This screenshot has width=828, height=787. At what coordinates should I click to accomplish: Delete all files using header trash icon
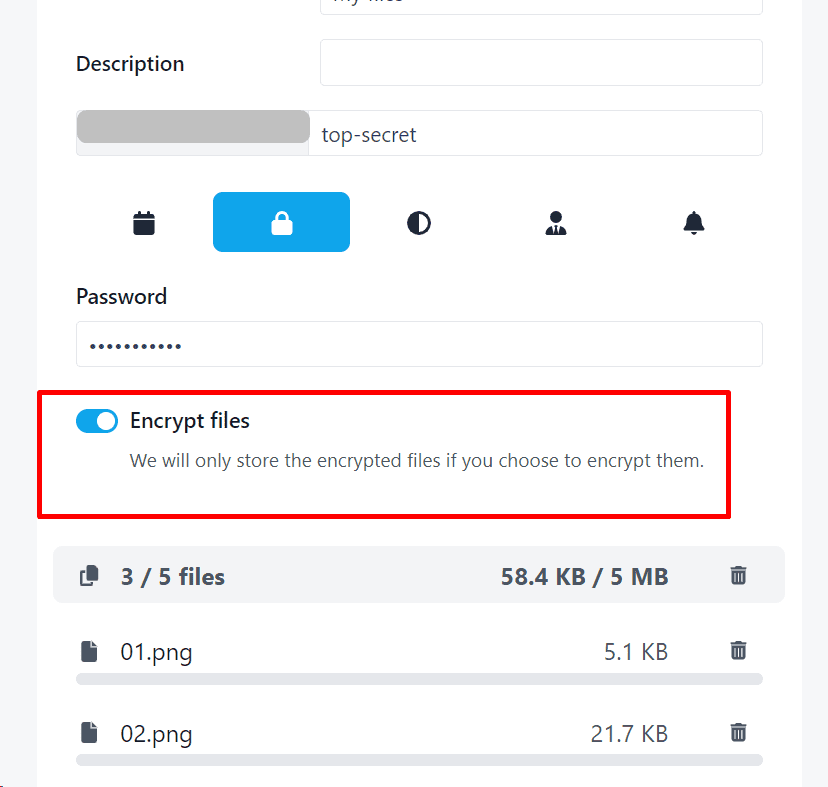point(738,575)
